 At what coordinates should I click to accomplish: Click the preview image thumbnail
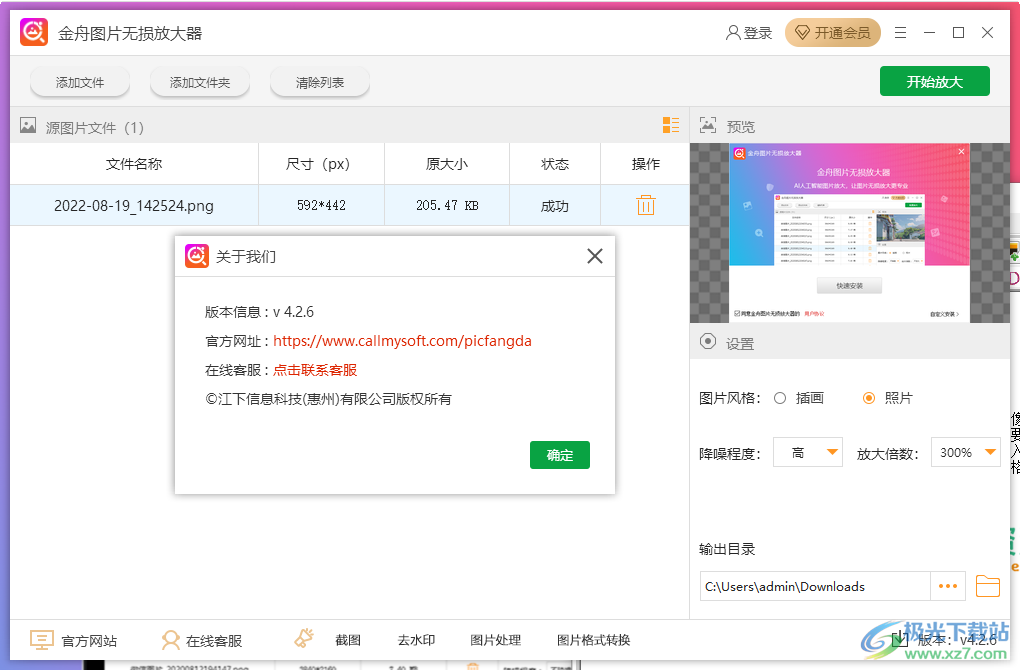point(850,233)
